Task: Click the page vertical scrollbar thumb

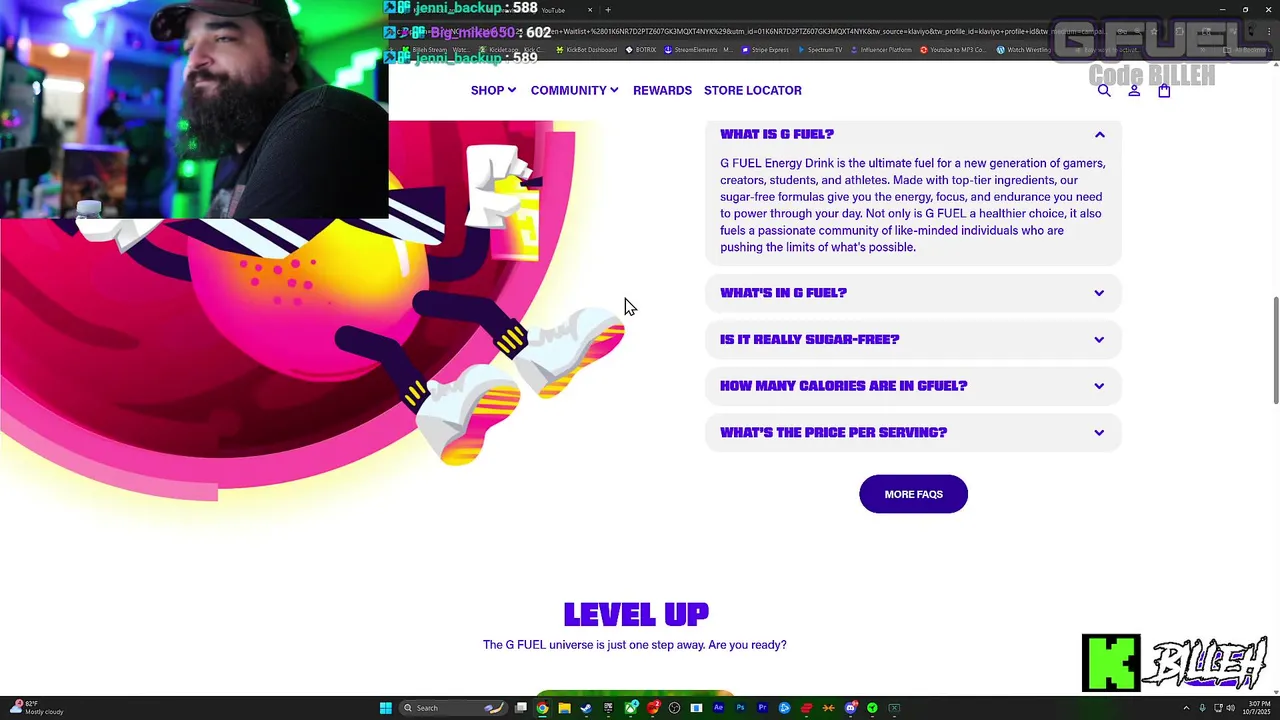Action: tap(1275, 350)
